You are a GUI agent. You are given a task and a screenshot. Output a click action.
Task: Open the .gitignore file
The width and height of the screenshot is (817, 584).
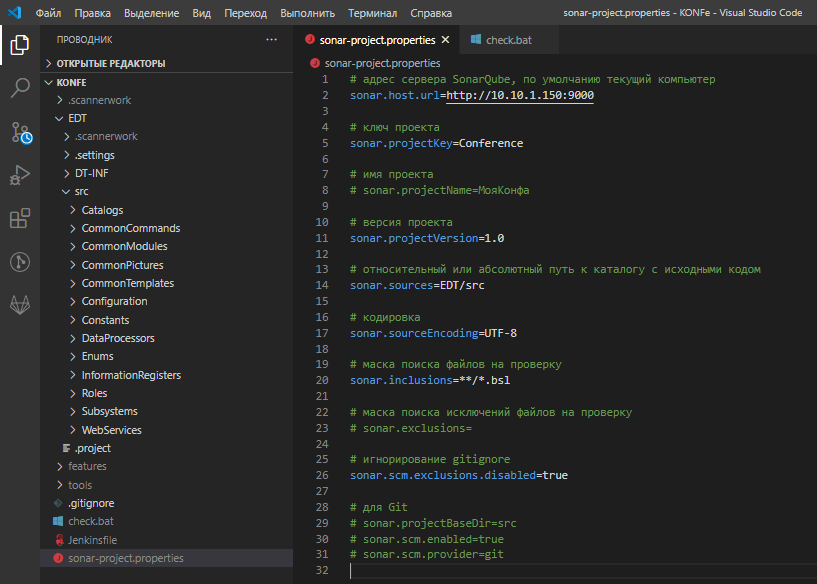pos(91,503)
